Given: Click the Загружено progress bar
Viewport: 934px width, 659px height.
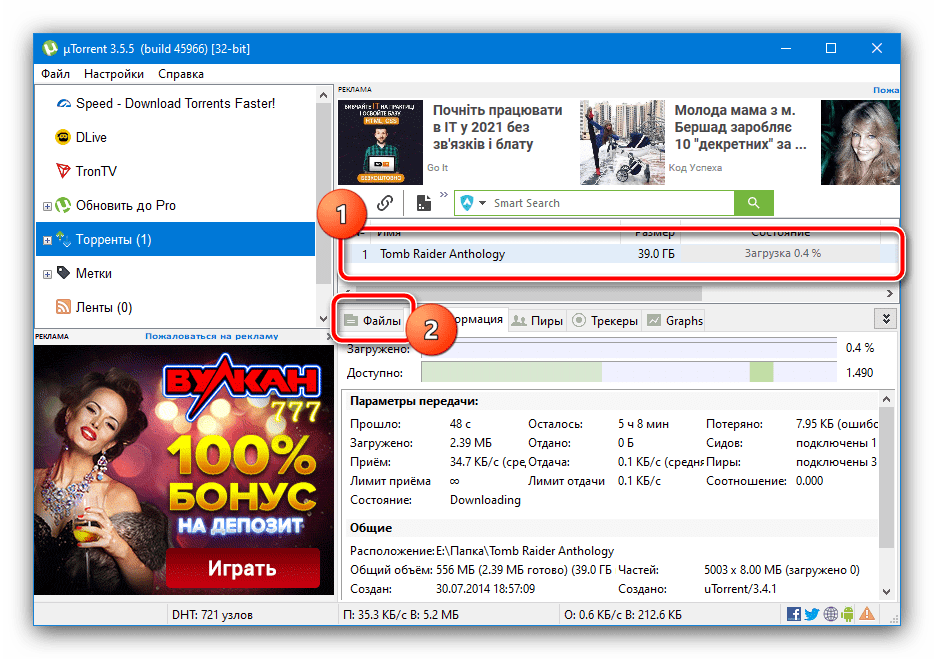Looking at the screenshot, I should 629,349.
